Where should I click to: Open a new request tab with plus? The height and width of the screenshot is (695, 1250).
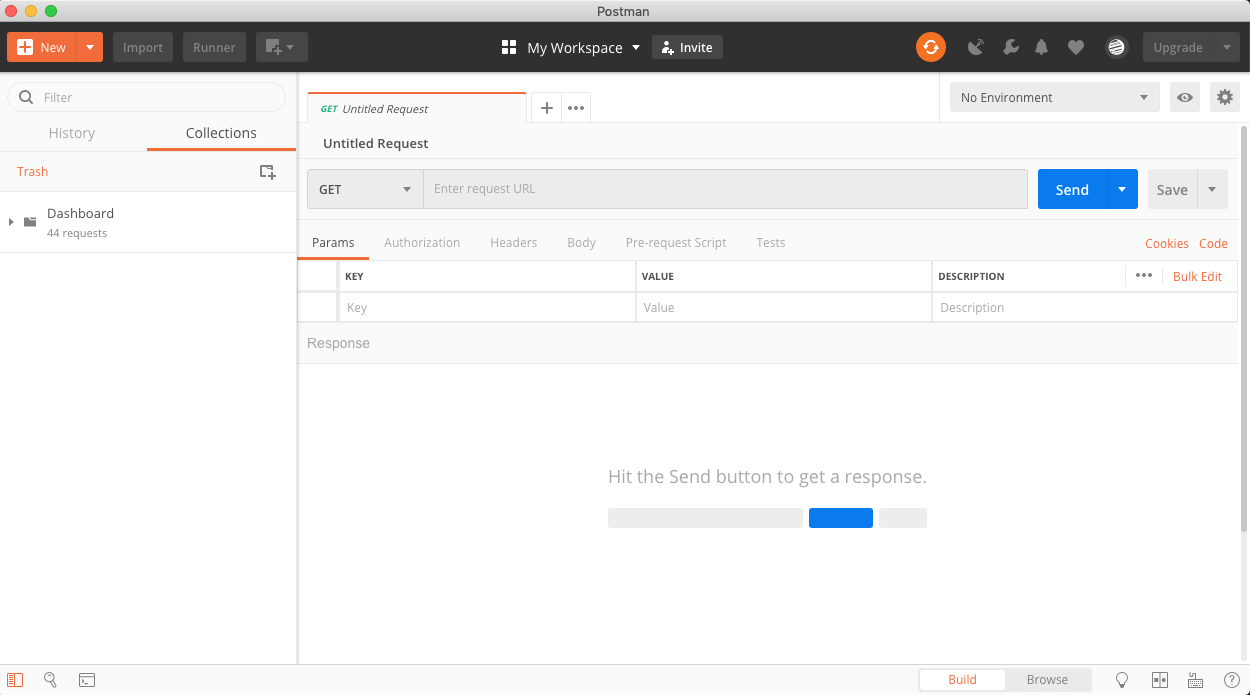point(546,108)
